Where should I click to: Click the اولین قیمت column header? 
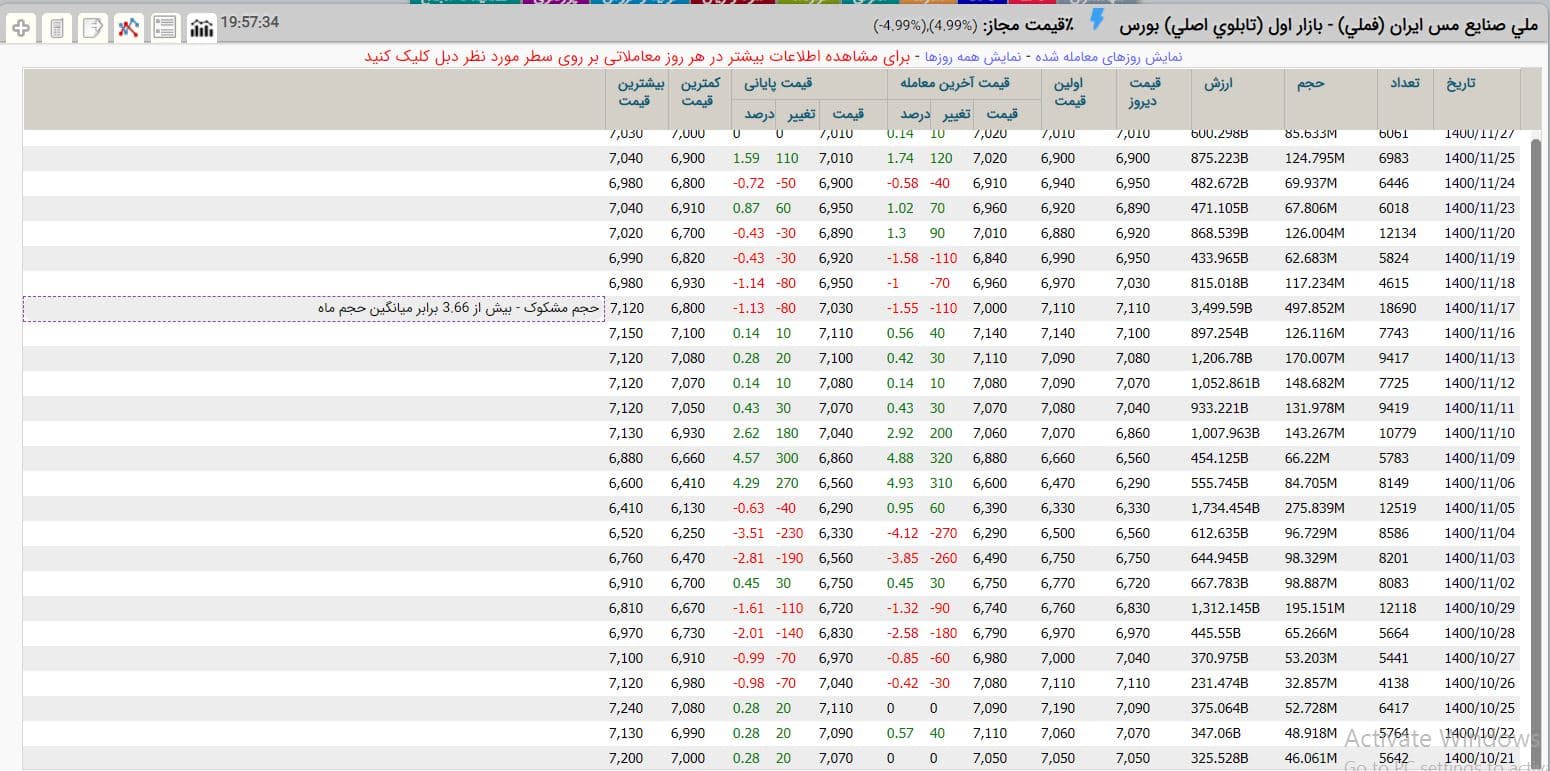1070,92
